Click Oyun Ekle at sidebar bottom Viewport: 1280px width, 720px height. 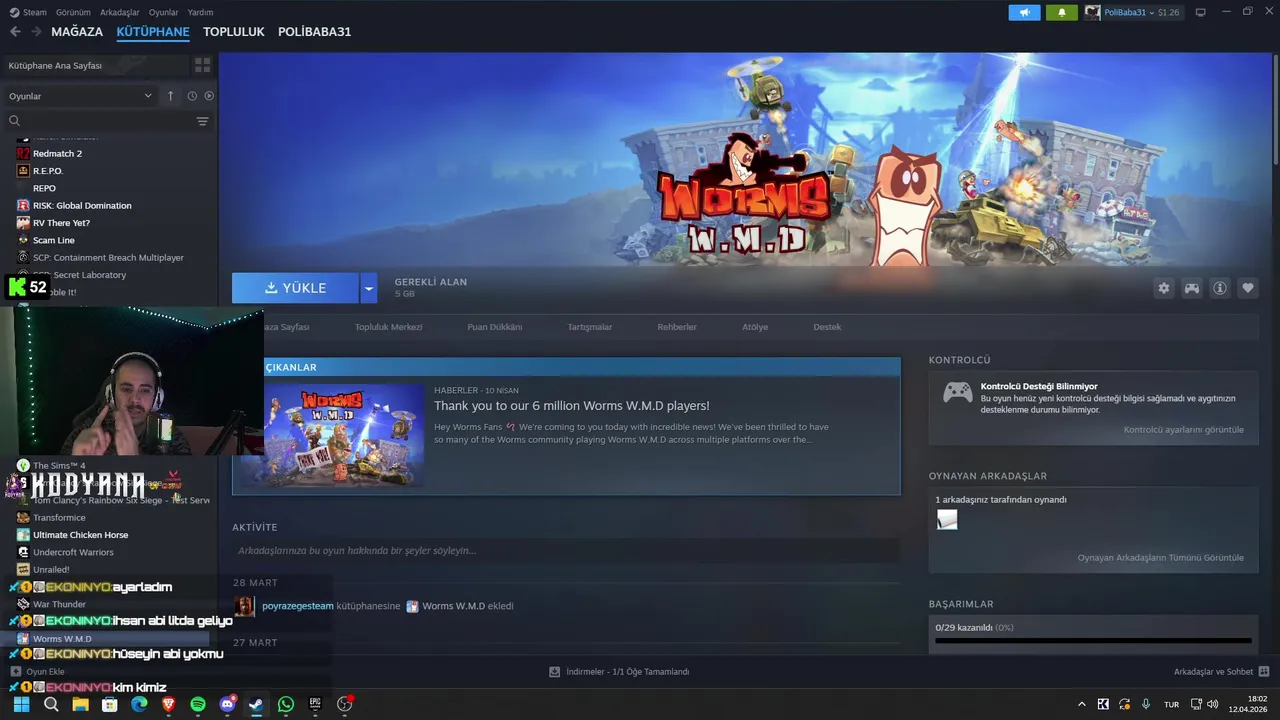click(x=37, y=672)
